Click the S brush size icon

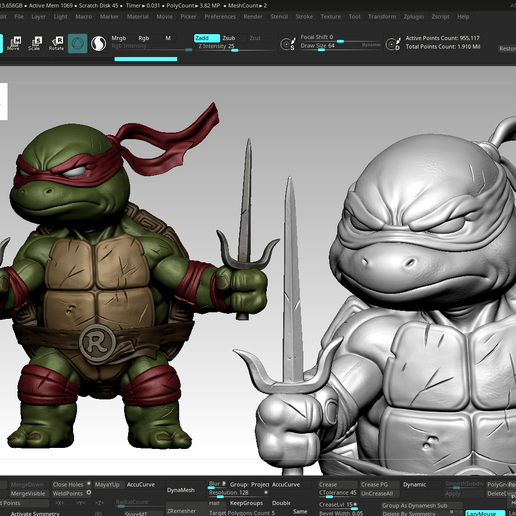288,44
